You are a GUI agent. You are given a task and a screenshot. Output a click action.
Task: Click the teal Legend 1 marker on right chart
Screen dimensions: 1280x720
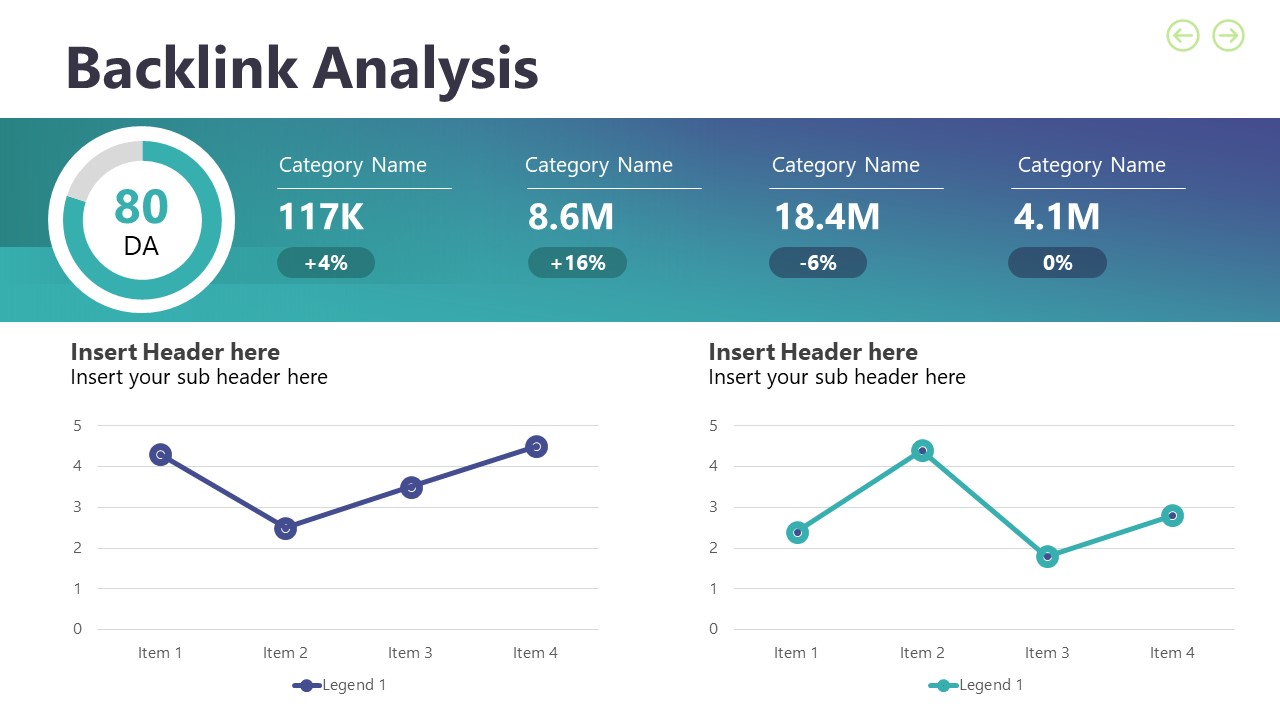tap(943, 685)
